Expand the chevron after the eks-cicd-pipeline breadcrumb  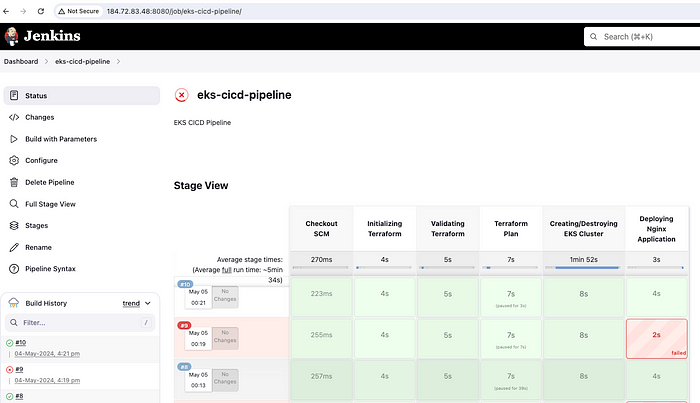pyautogui.click(x=118, y=62)
